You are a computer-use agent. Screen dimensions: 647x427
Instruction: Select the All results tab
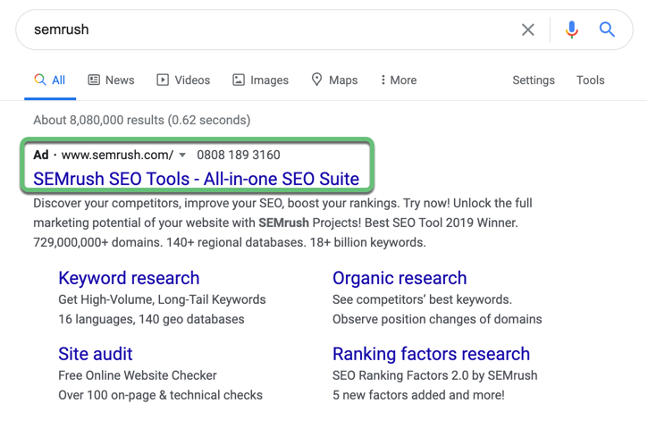coord(50,80)
